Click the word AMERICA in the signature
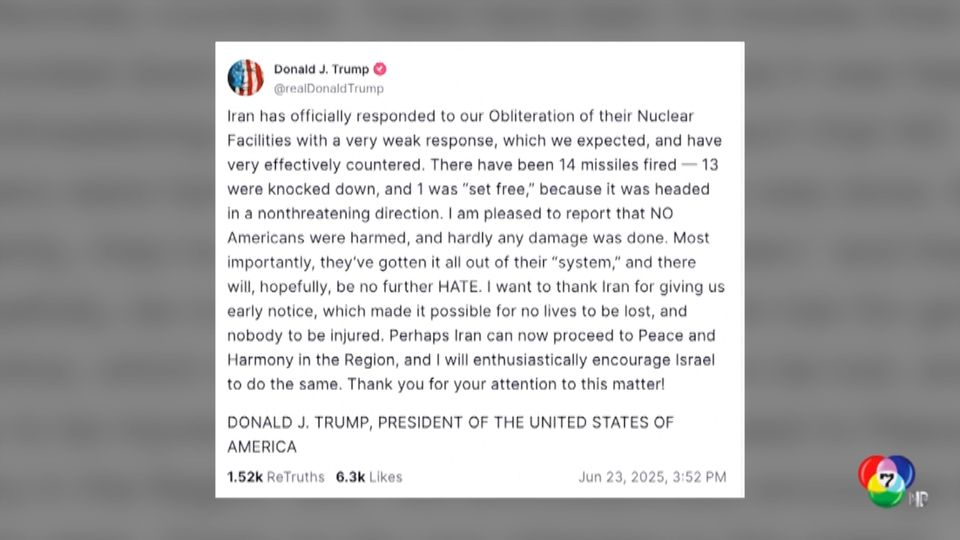This screenshot has height=540, width=960. 262,447
